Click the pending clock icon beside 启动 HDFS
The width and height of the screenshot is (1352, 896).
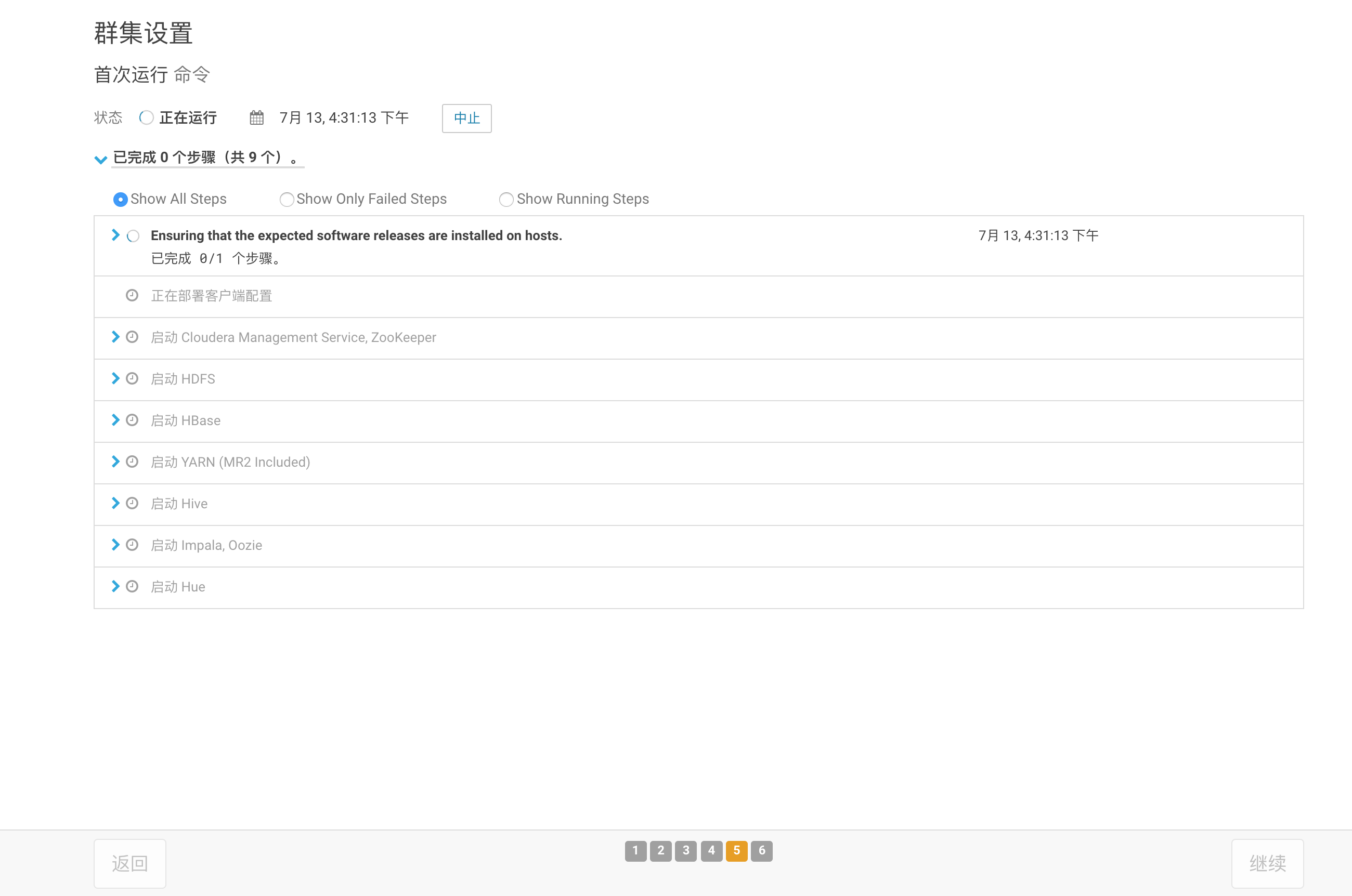click(132, 378)
